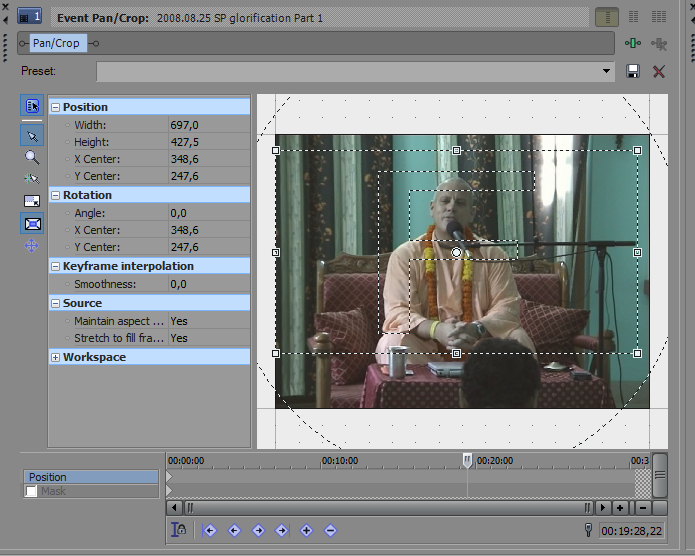Image resolution: width=695 pixels, height=556 pixels.
Task: Select the Zoom magnifier tool
Action: tap(32, 157)
